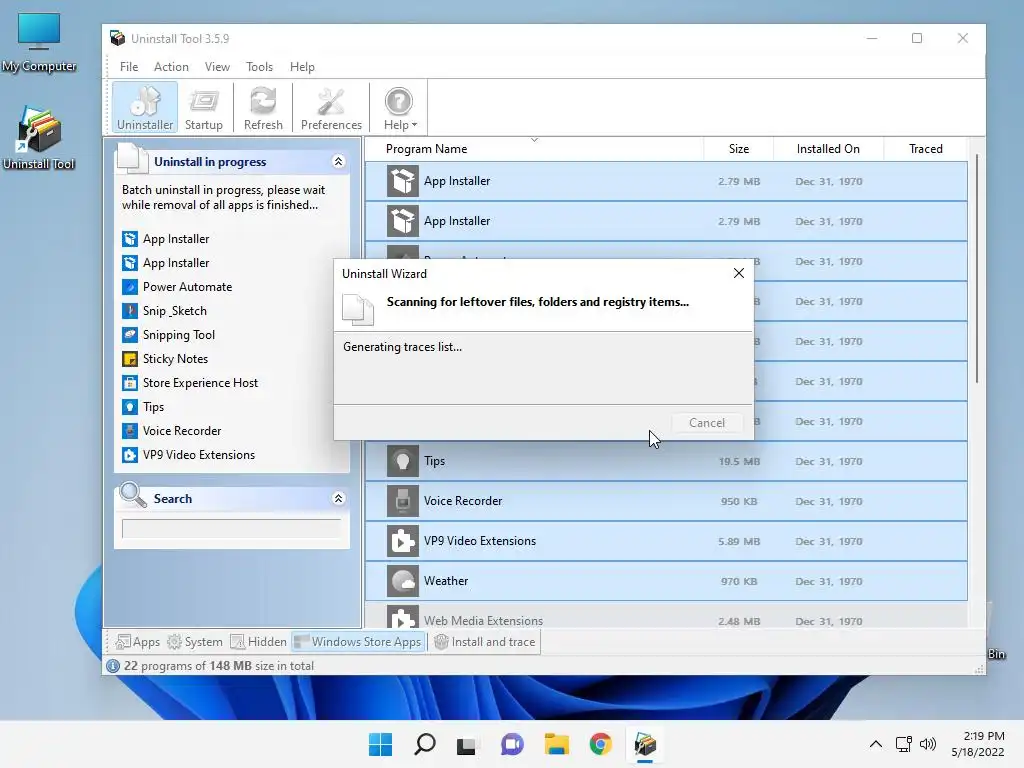
Task: Switch to the Hidden tab
Action: (x=259, y=642)
